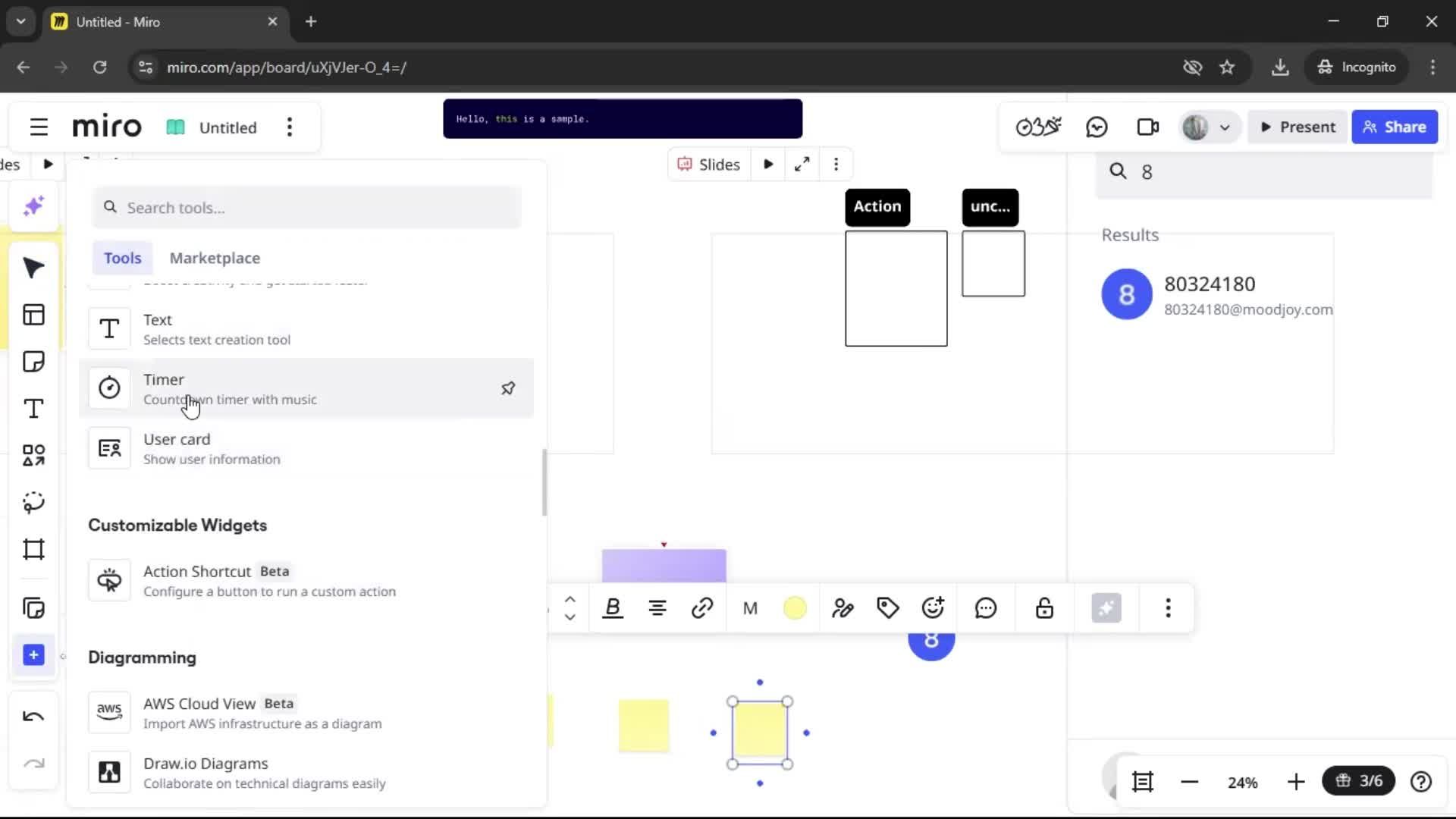Add an emoji reaction
1456x819 pixels.
[933, 608]
